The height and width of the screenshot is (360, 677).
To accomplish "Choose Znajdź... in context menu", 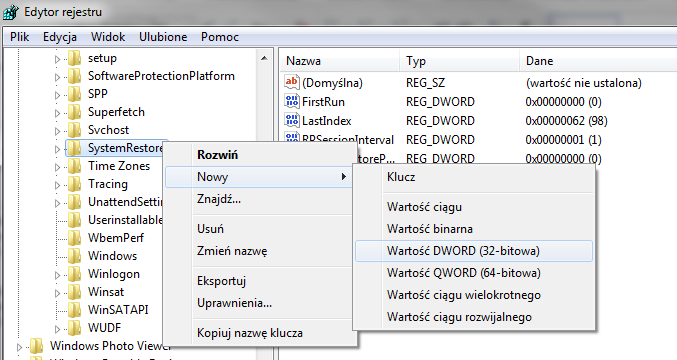I will coord(260,199).
